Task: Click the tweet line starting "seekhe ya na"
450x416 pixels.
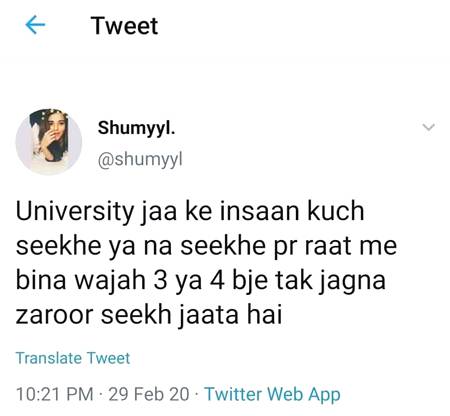Action: click(206, 247)
